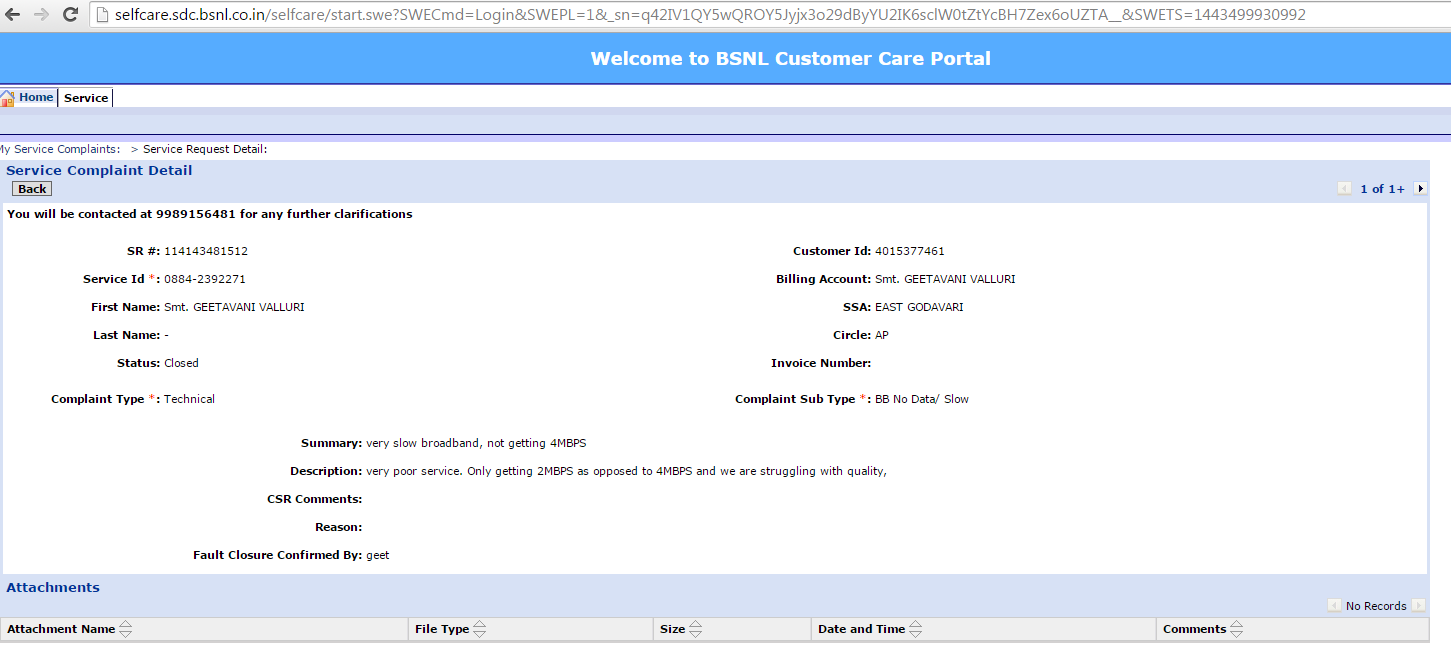Image resolution: width=1451 pixels, height=650 pixels.
Task: Sort attachments by Date and Time
Action: coord(916,629)
